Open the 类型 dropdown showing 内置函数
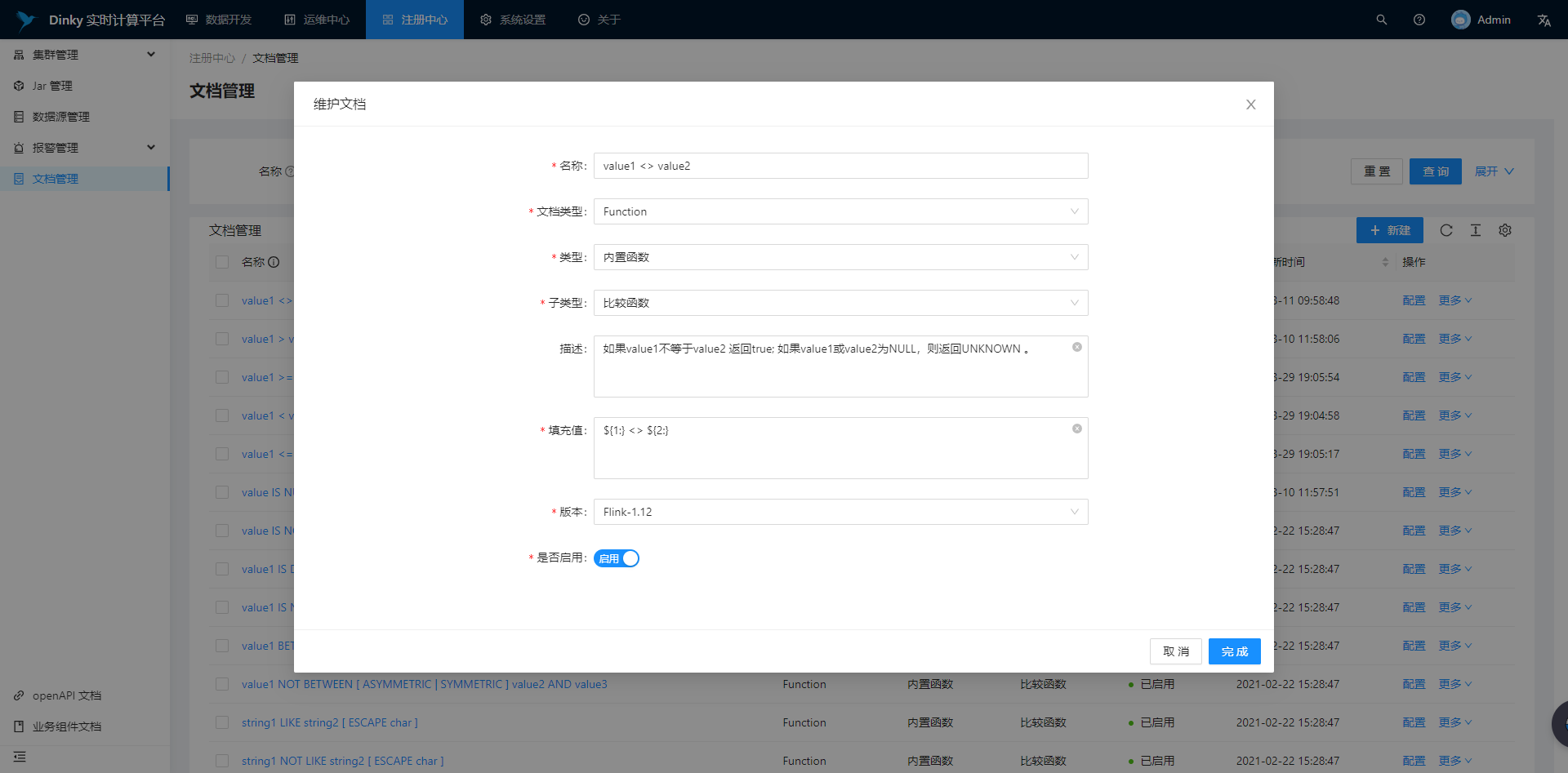The image size is (1568, 773). click(x=840, y=257)
